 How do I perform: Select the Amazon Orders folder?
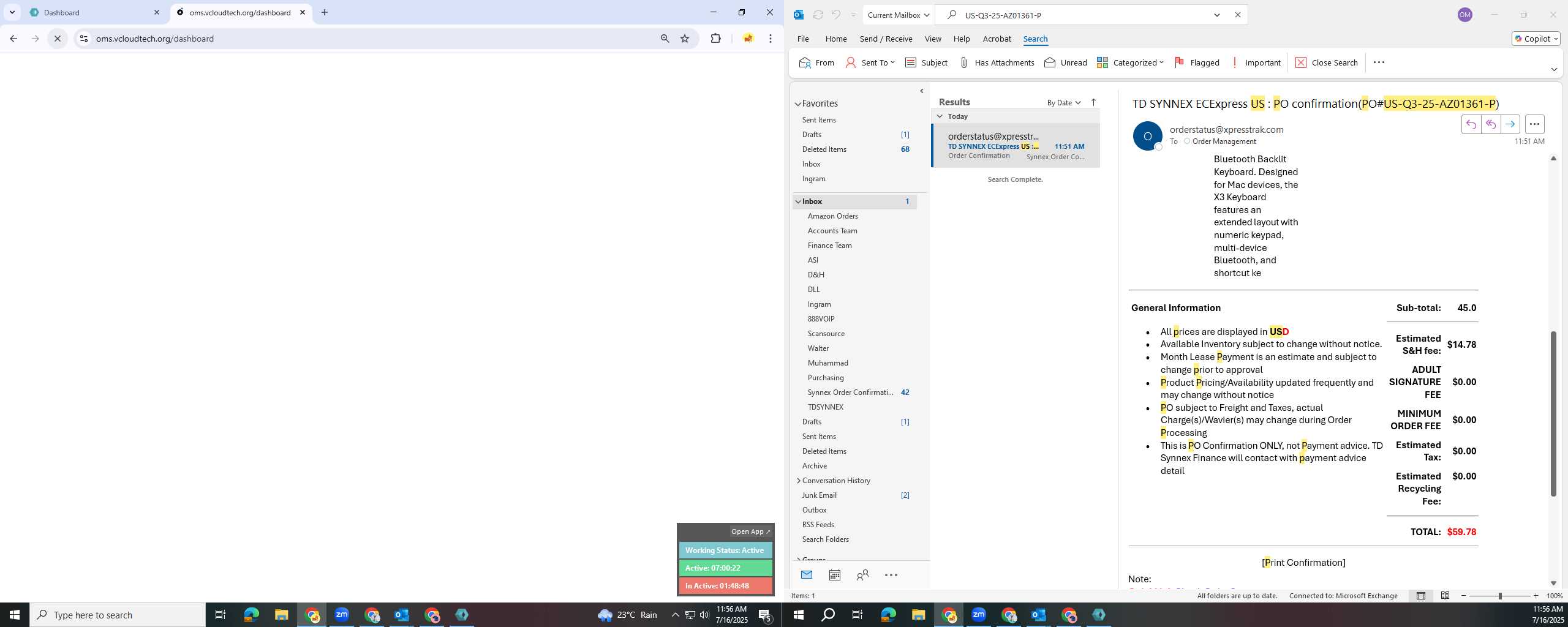click(832, 216)
